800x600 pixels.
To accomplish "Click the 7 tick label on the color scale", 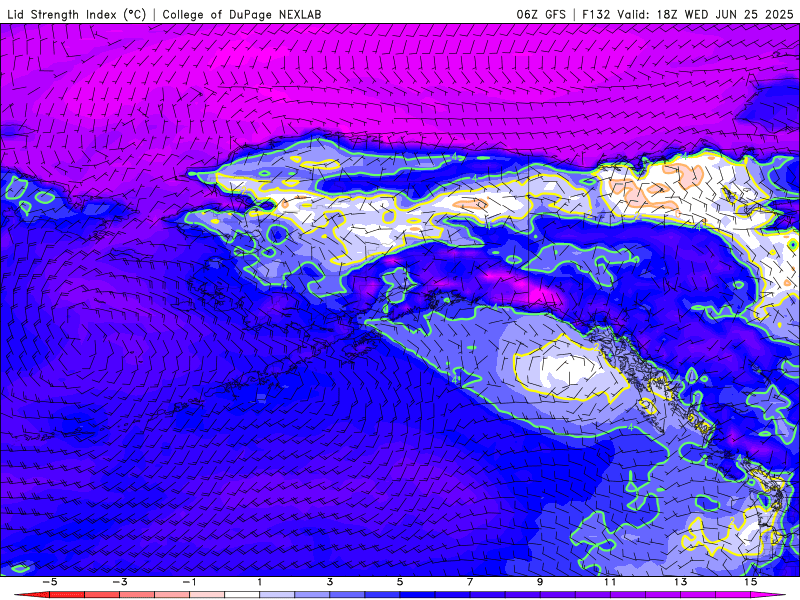I will pos(470,582).
